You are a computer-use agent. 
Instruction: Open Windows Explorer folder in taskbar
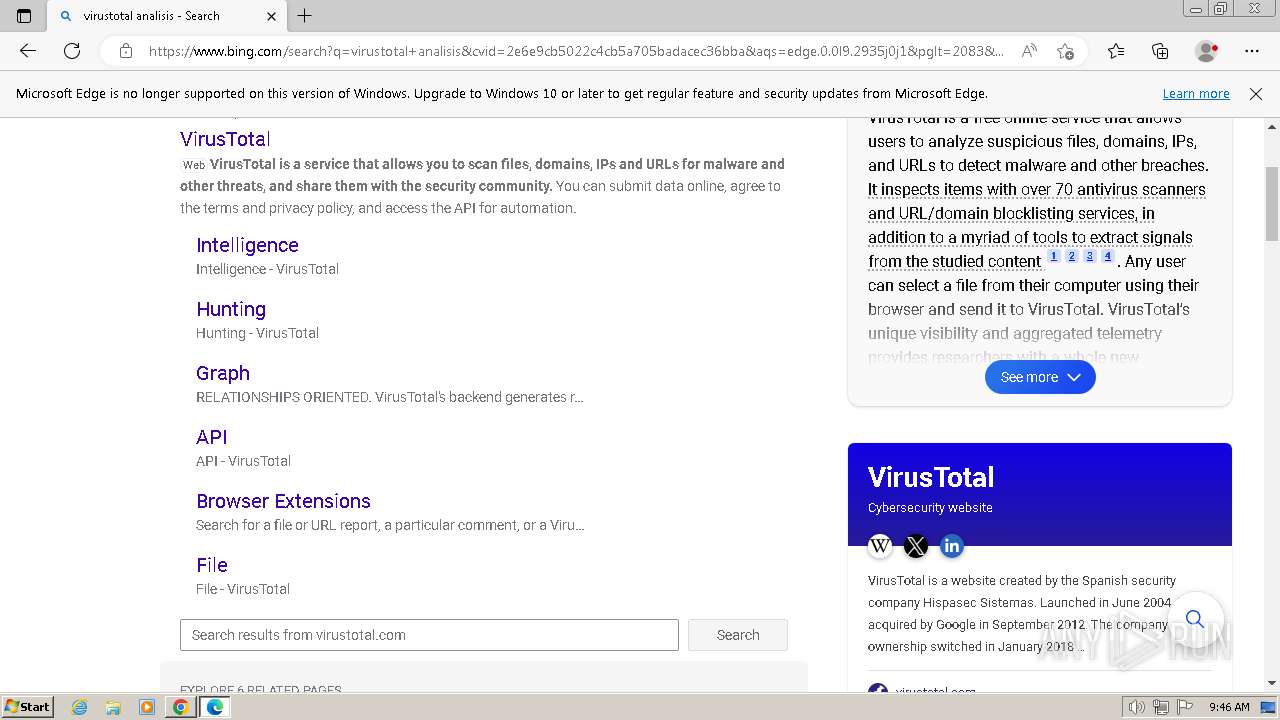click(x=113, y=707)
